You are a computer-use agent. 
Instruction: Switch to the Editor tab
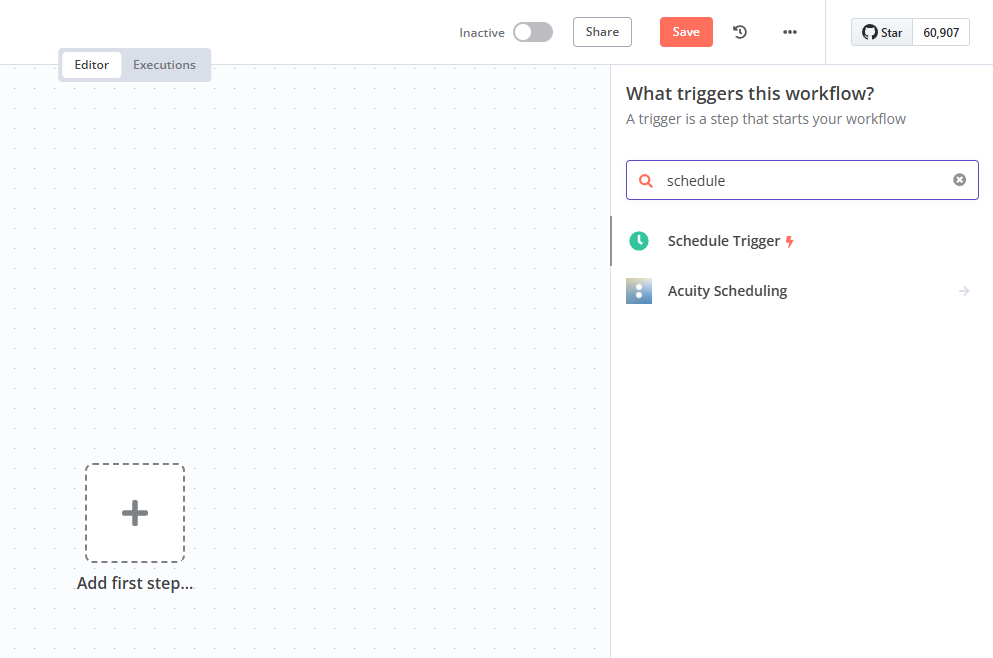coord(91,64)
